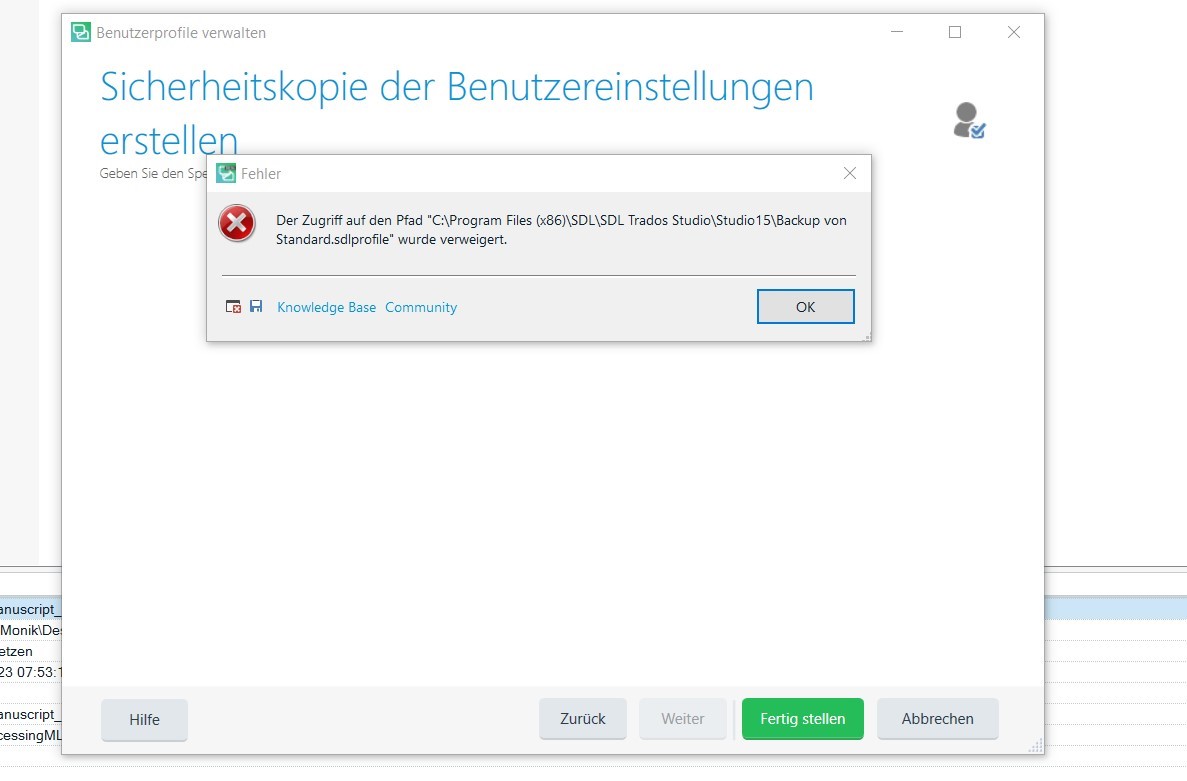Minimize the Benutzerprofile verwalten window
The width and height of the screenshot is (1187, 781).
(x=897, y=32)
